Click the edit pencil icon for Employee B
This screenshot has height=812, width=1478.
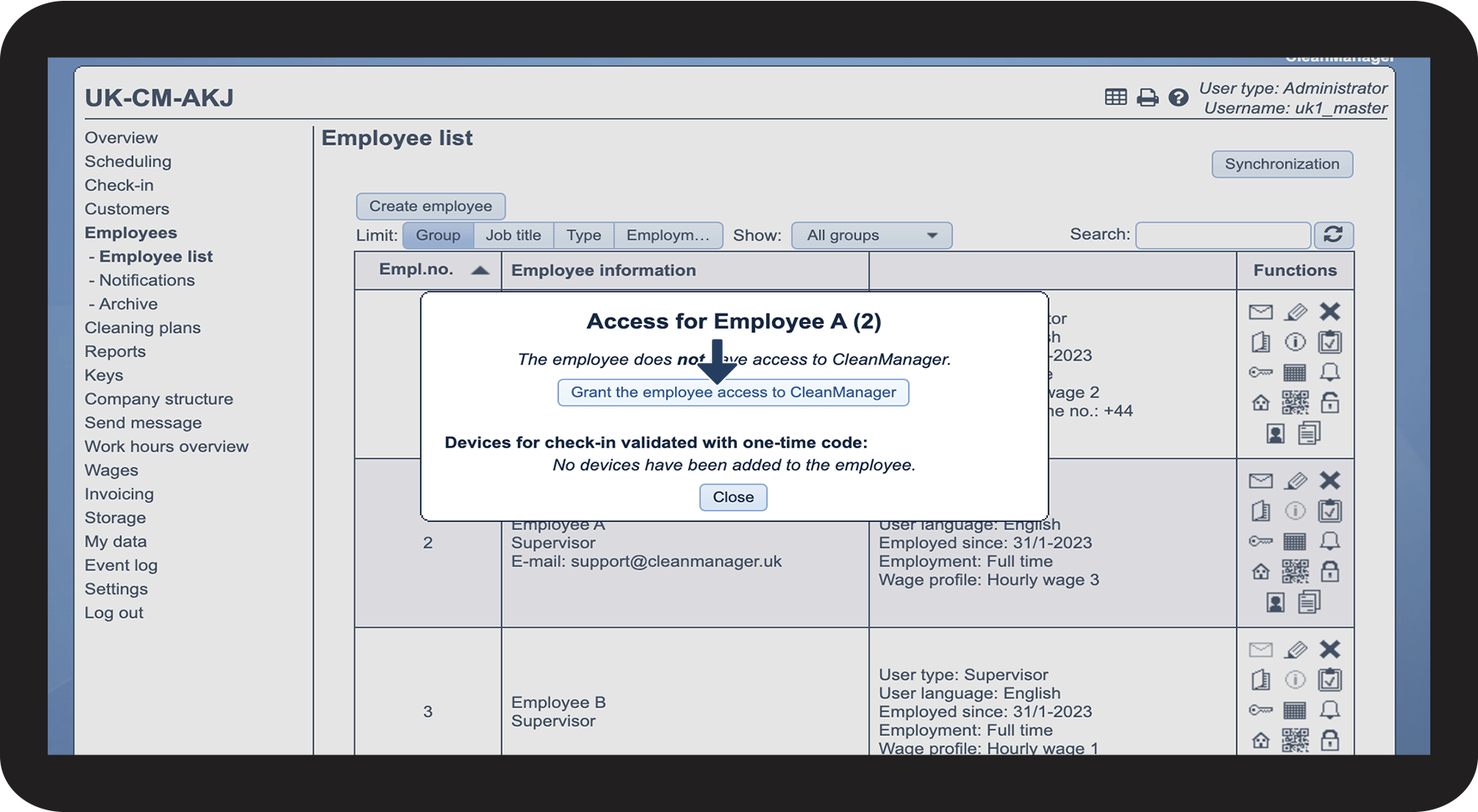coord(1296,650)
